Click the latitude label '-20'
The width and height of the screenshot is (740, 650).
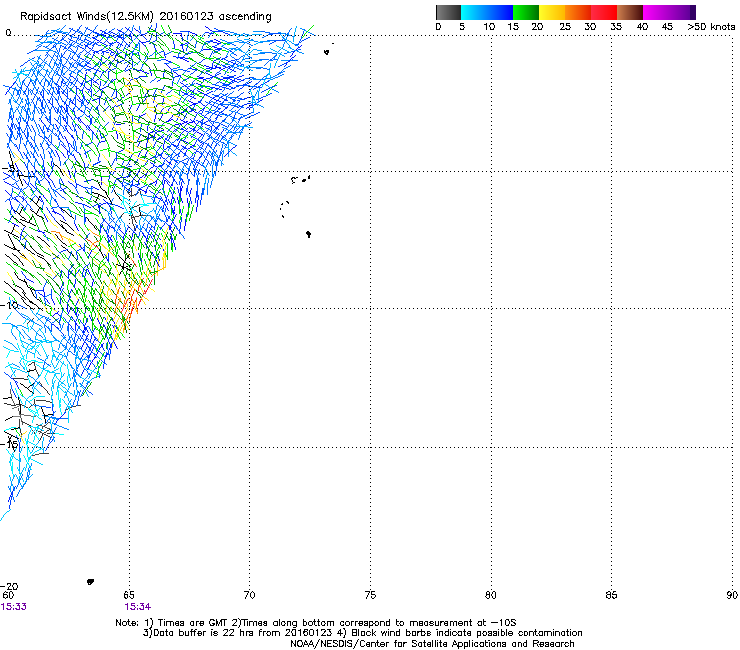pos(9,587)
